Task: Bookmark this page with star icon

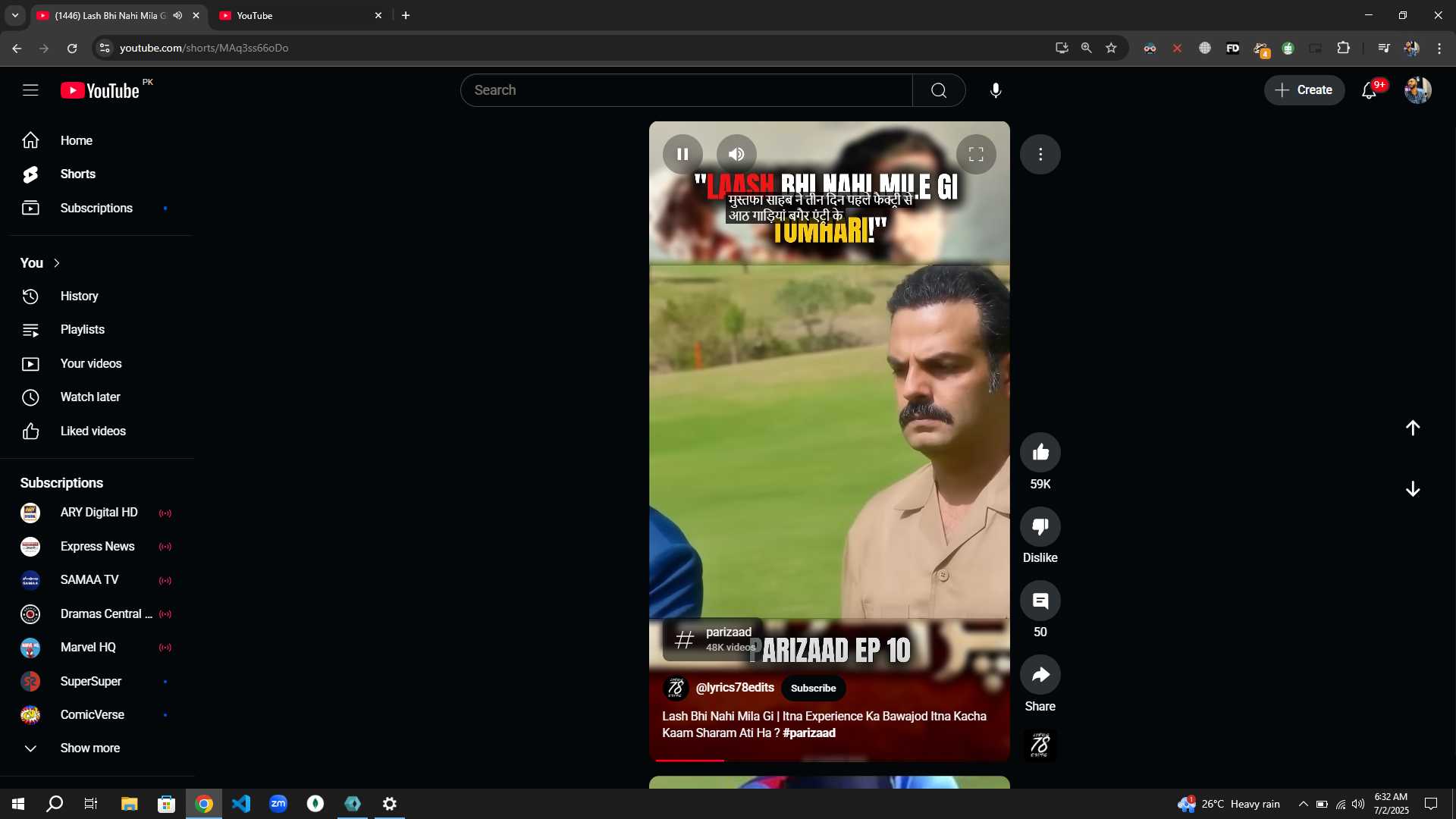Action: [x=1111, y=48]
